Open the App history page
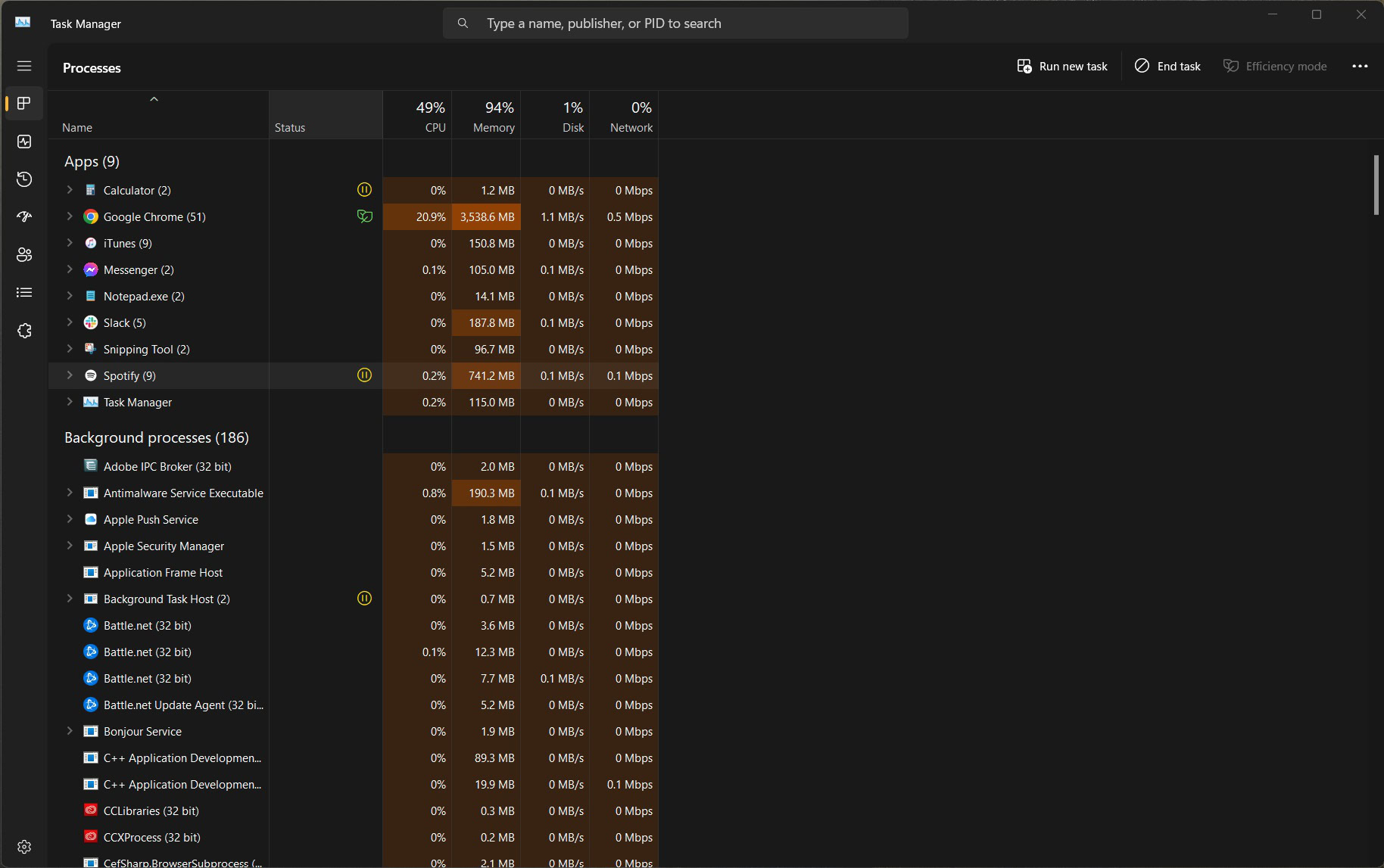Viewport: 1384px width, 868px height. pyautogui.click(x=24, y=179)
